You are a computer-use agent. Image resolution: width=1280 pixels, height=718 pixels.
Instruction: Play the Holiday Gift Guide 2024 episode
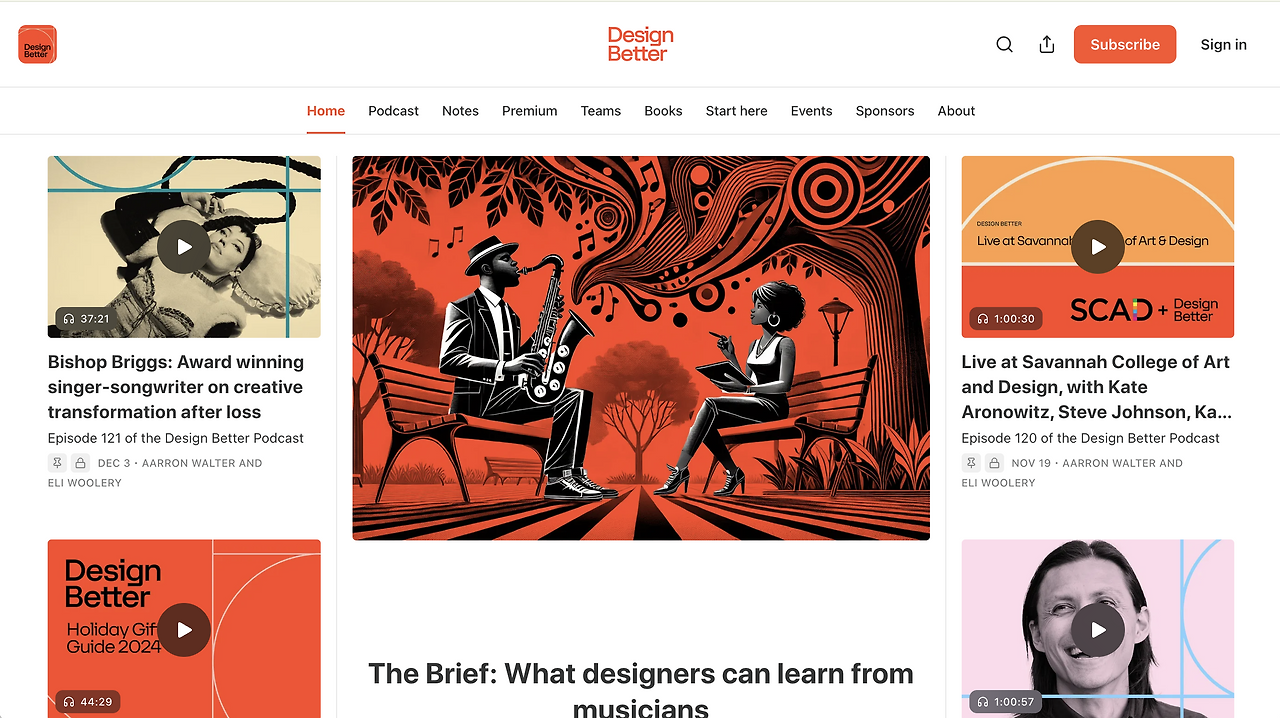[x=184, y=630]
